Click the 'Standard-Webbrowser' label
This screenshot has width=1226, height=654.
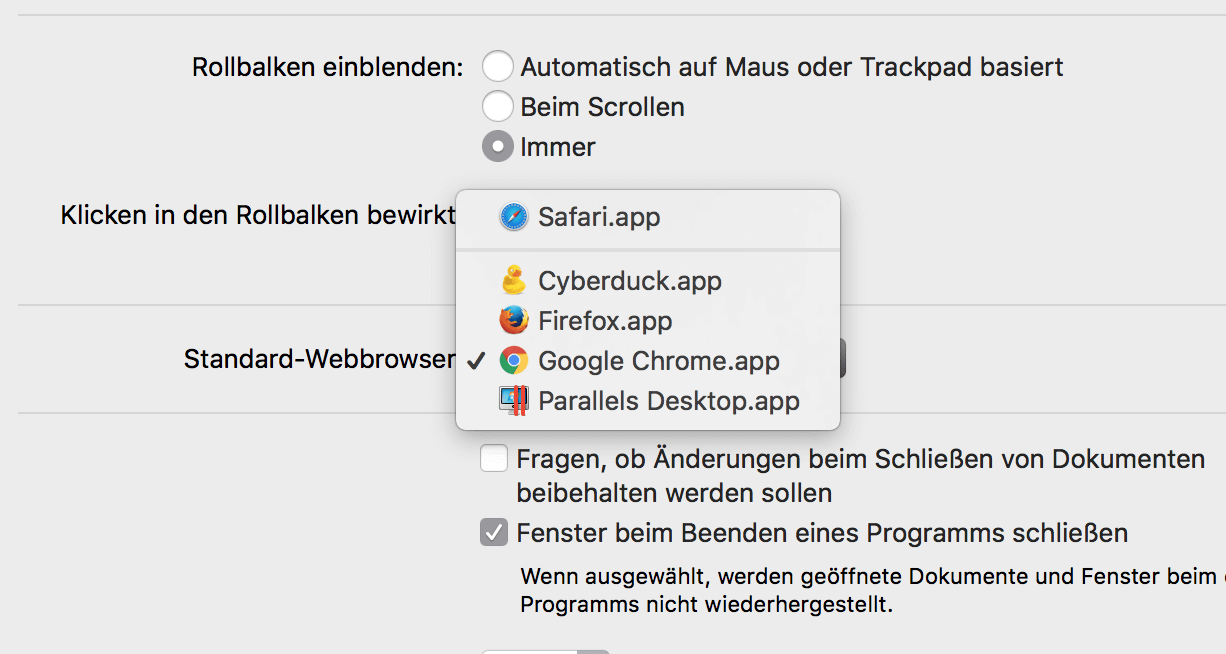pos(320,359)
